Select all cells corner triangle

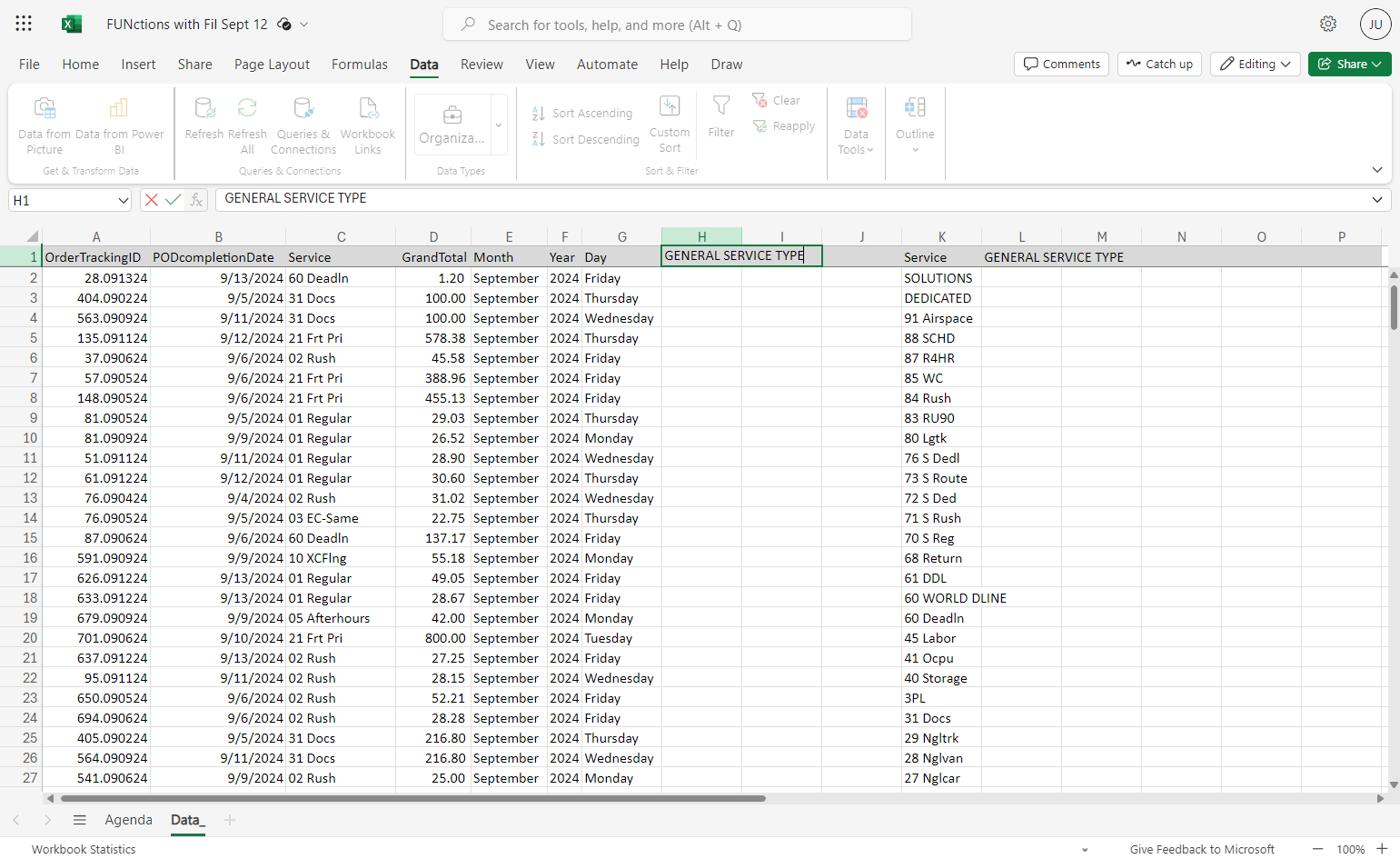pos(32,236)
